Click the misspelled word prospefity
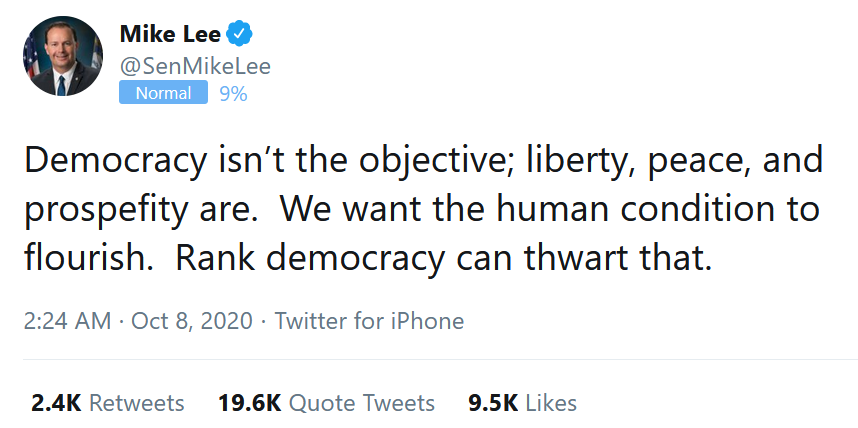 [114, 210]
